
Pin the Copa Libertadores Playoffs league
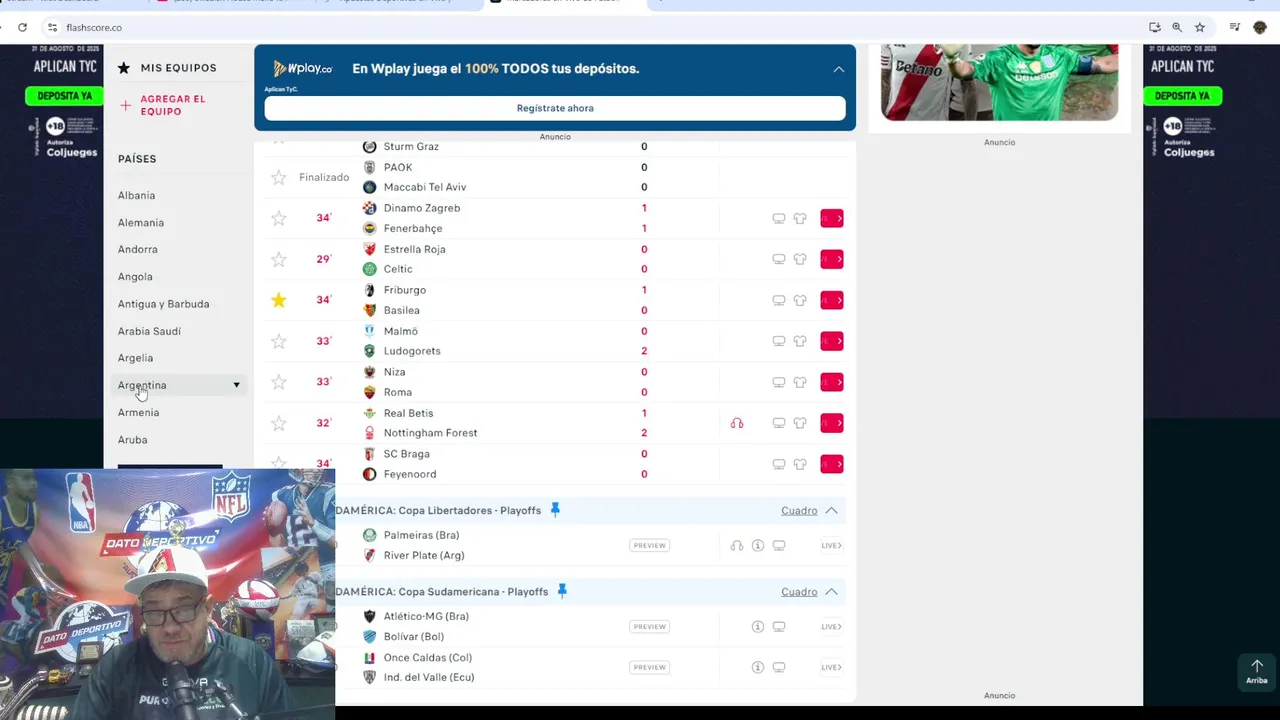[555, 510]
